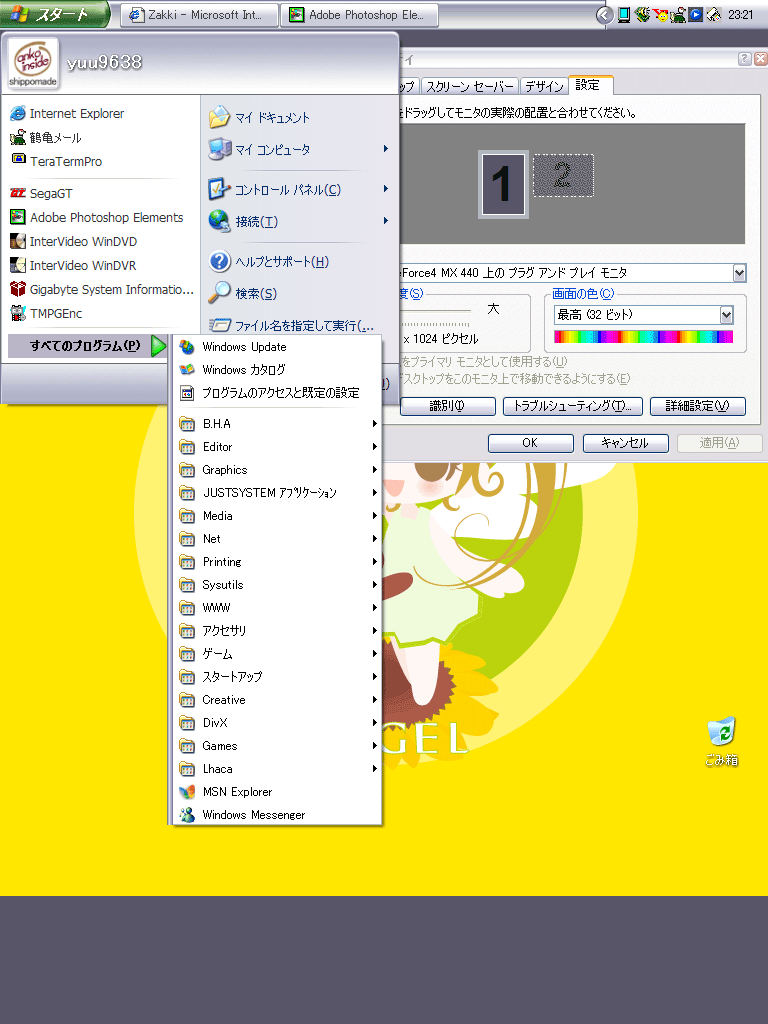Launch TeraTermPro from the Start menu
The height and width of the screenshot is (1024, 768).
click(65, 161)
